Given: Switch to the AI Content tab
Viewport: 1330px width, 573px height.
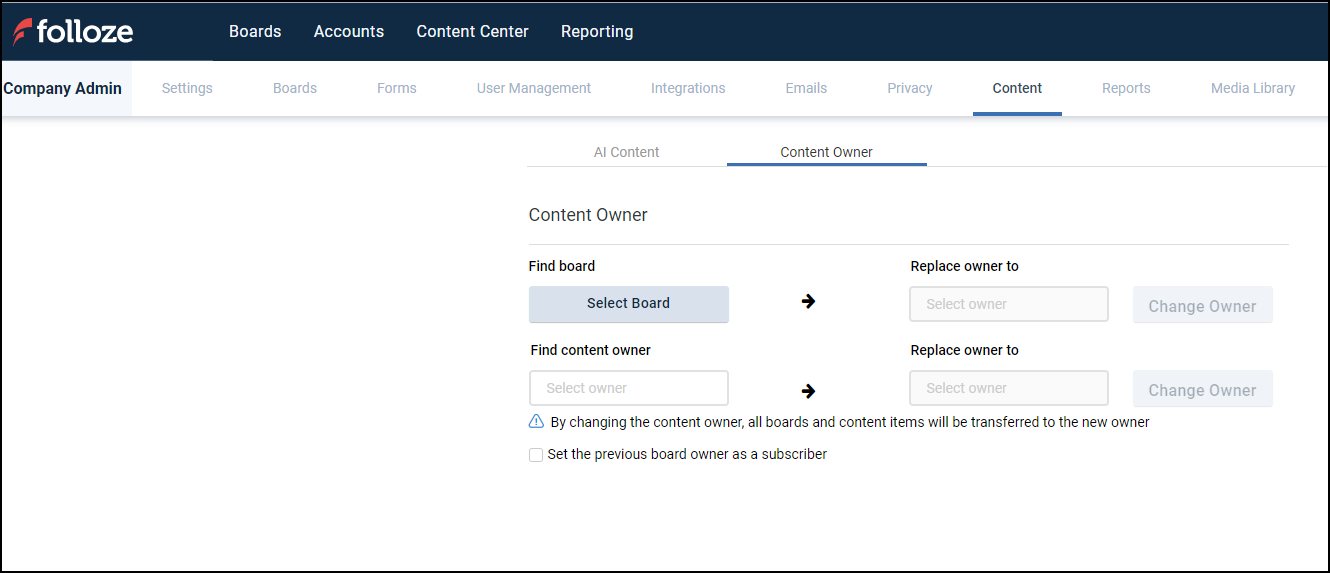Looking at the screenshot, I should coord(626,152).
